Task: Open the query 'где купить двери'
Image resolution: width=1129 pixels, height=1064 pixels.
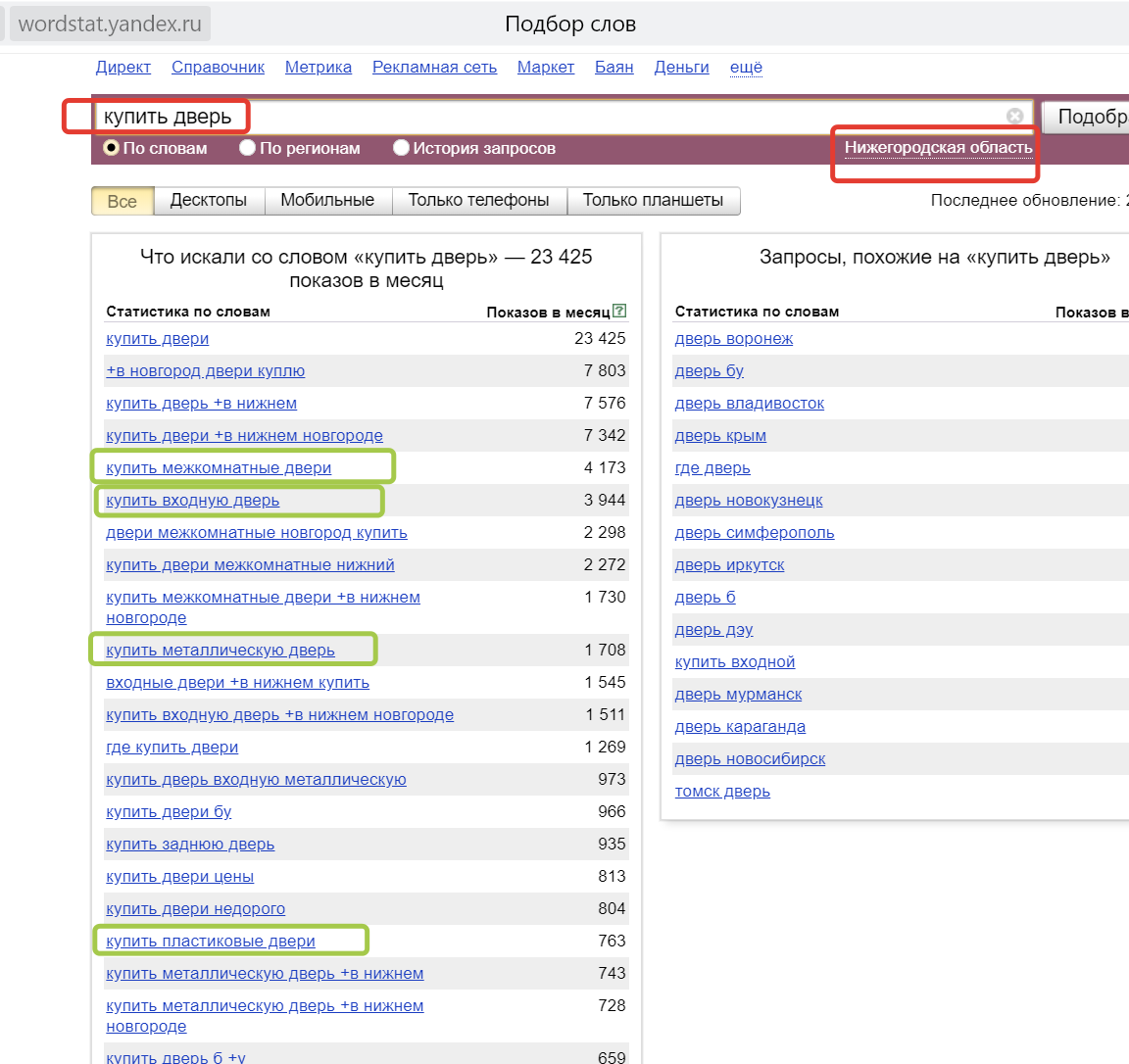Action: (x=172, y=748)
